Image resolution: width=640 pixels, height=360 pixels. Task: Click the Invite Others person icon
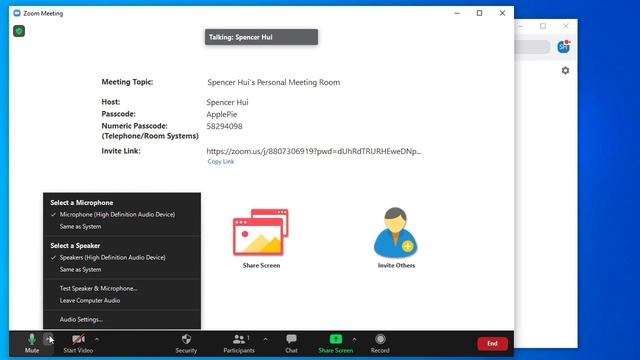pyautogui.click(x=396, y=232)
